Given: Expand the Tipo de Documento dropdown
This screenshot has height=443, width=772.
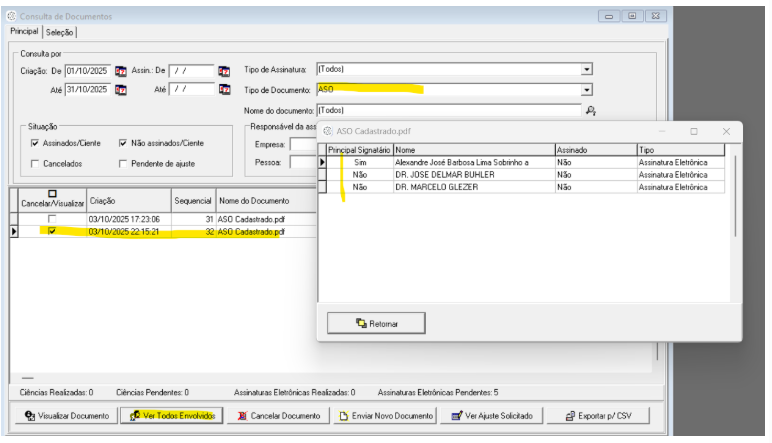Looking at the screenshot, I should tap(587, 90).
